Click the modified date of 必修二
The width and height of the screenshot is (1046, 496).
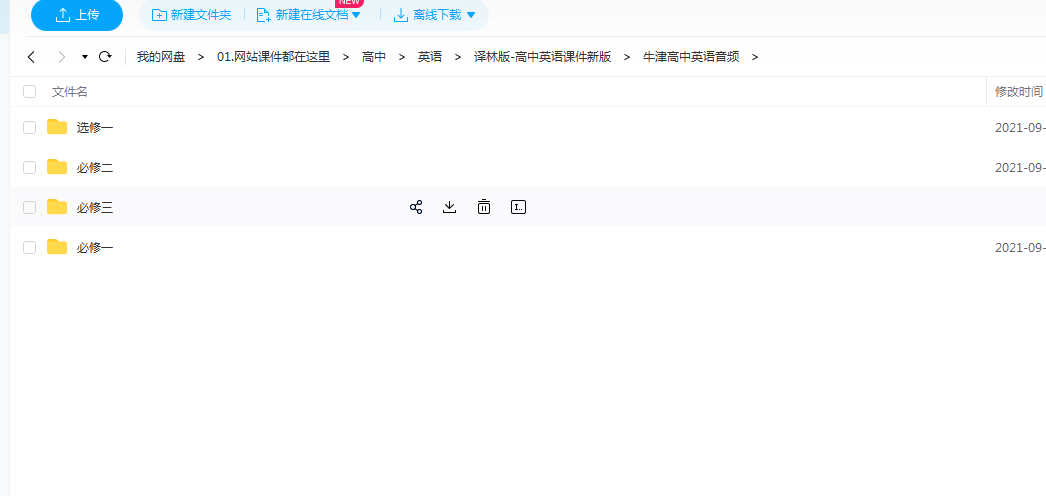coord(1020,167)
